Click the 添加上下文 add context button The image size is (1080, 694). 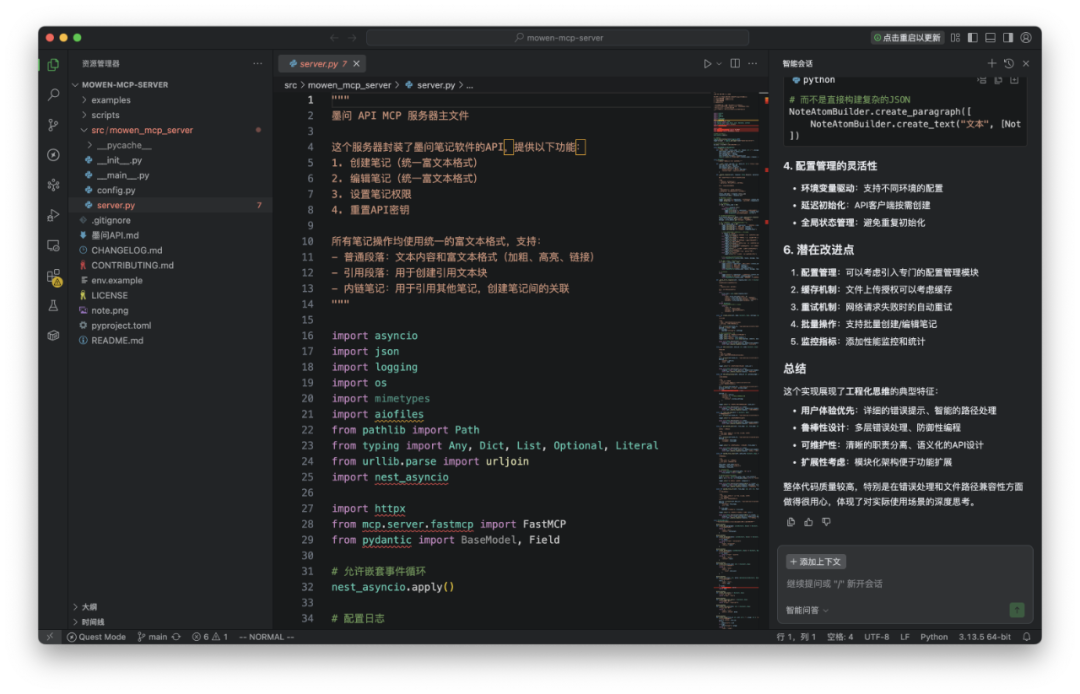[x=816, y=562]
